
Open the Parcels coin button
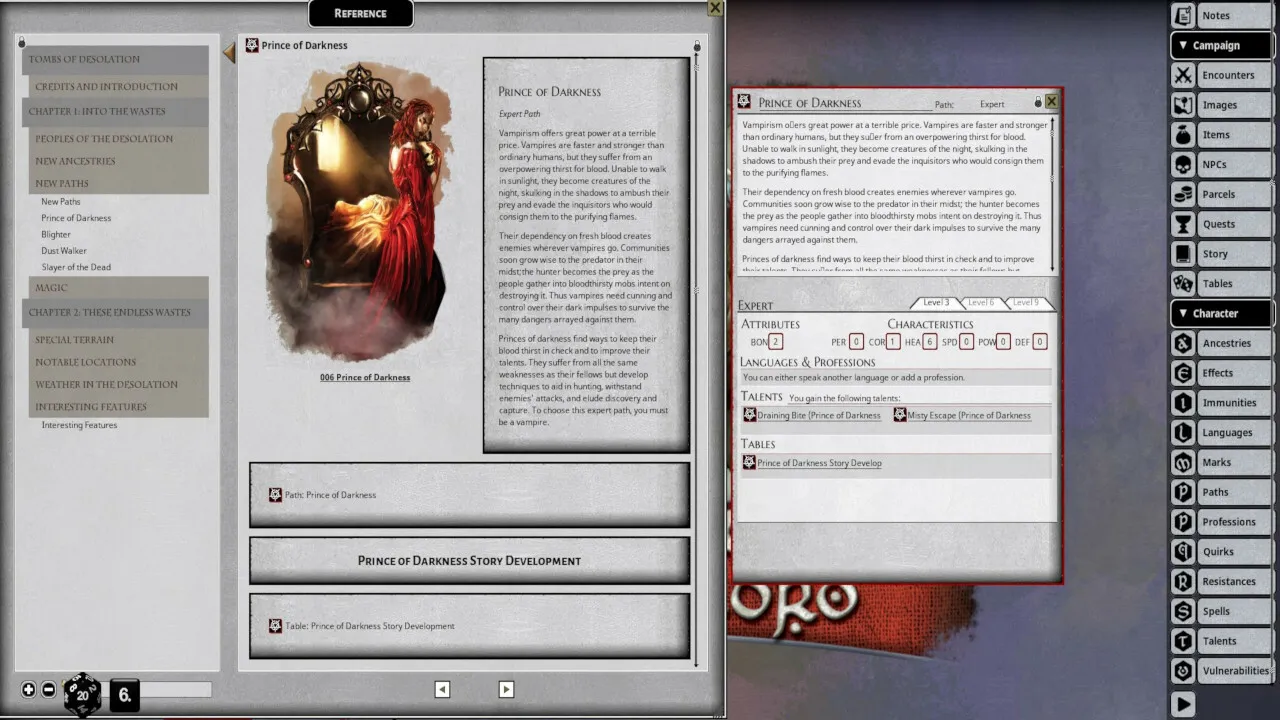[x=1221, y=194]
